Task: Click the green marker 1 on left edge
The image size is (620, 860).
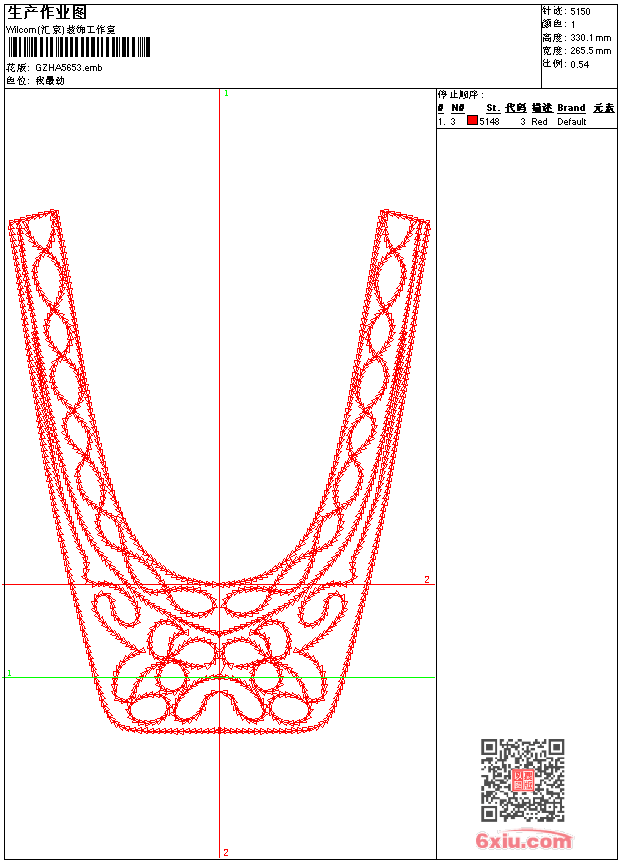Action: [9, 673]
